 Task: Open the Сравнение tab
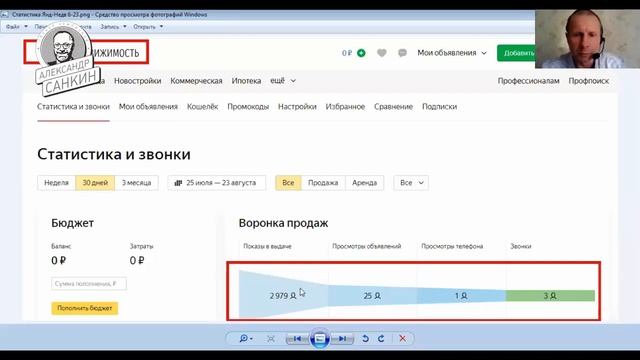(x=393, y=107)
